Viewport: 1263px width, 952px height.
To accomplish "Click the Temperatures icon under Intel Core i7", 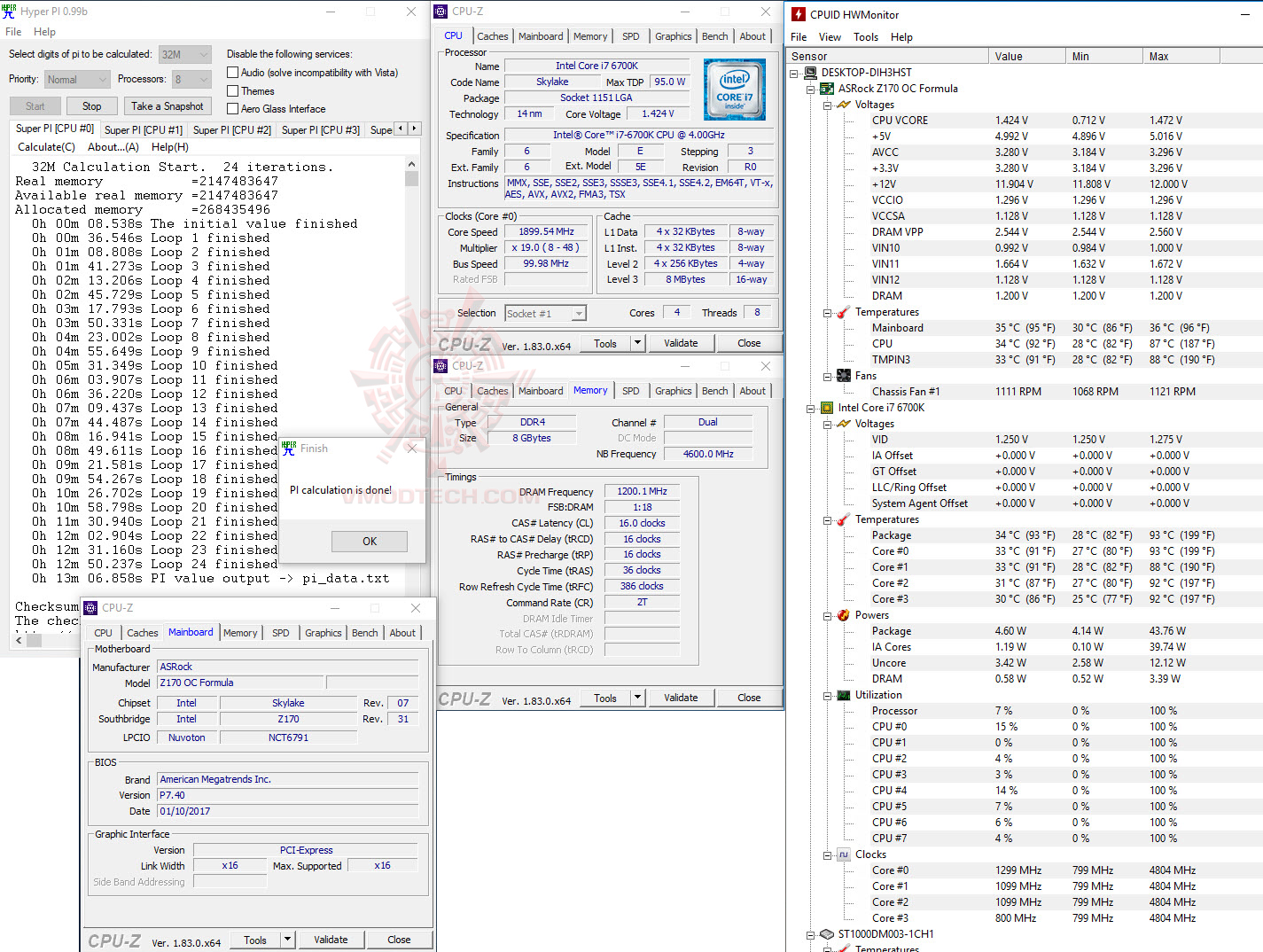I will pyautogui.click(x=844, y=519).
